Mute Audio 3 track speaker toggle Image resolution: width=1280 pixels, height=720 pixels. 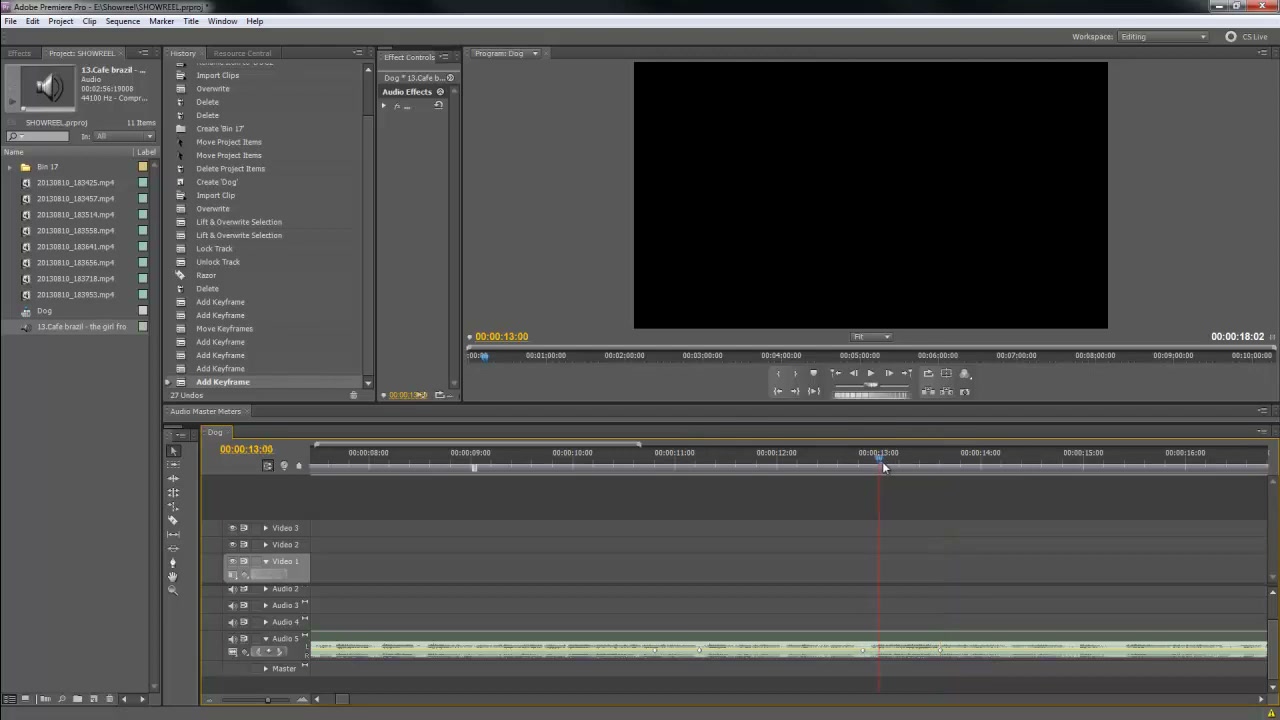click(x=232, y=605)
